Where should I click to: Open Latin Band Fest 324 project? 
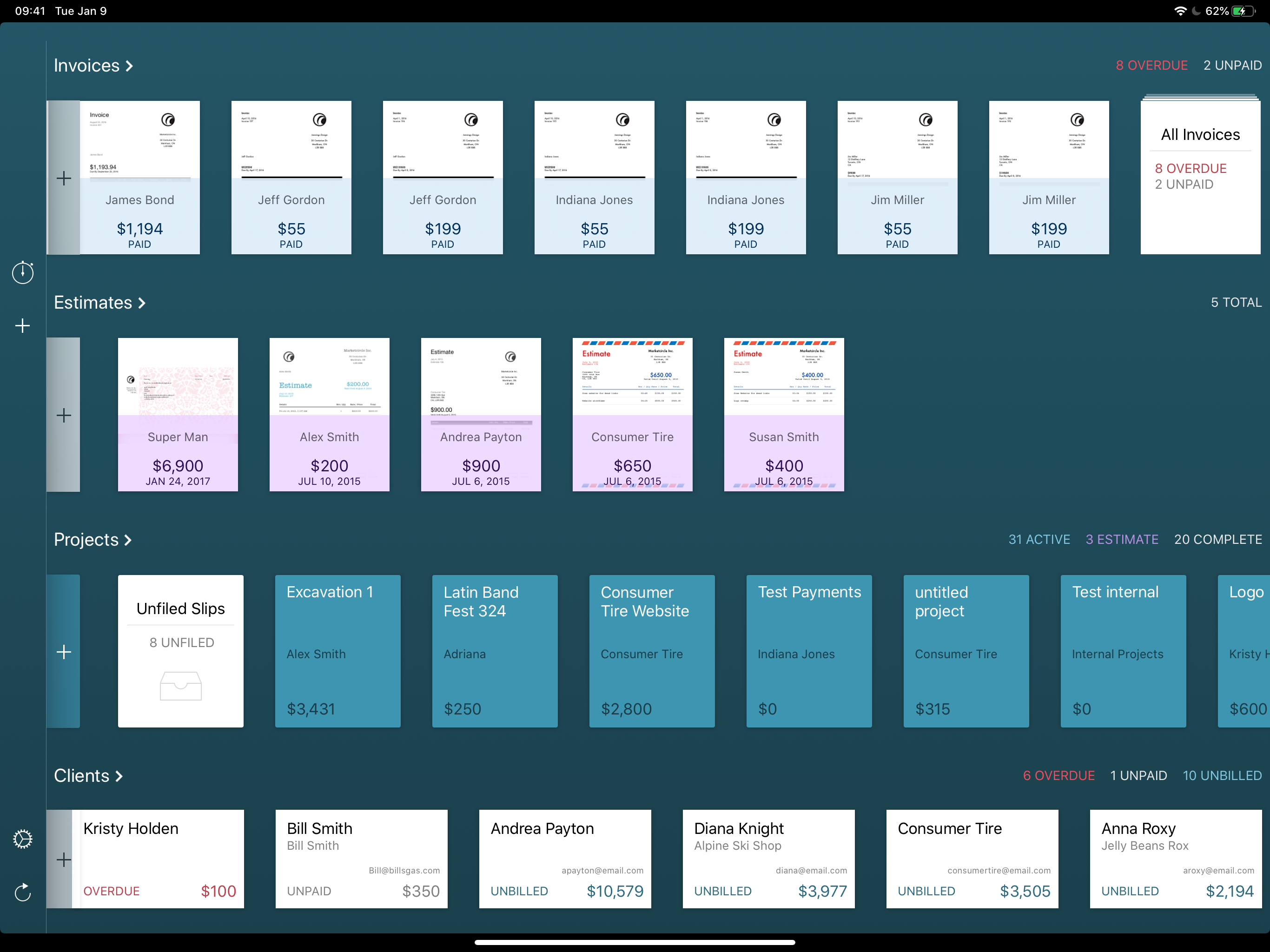[495, 652]
